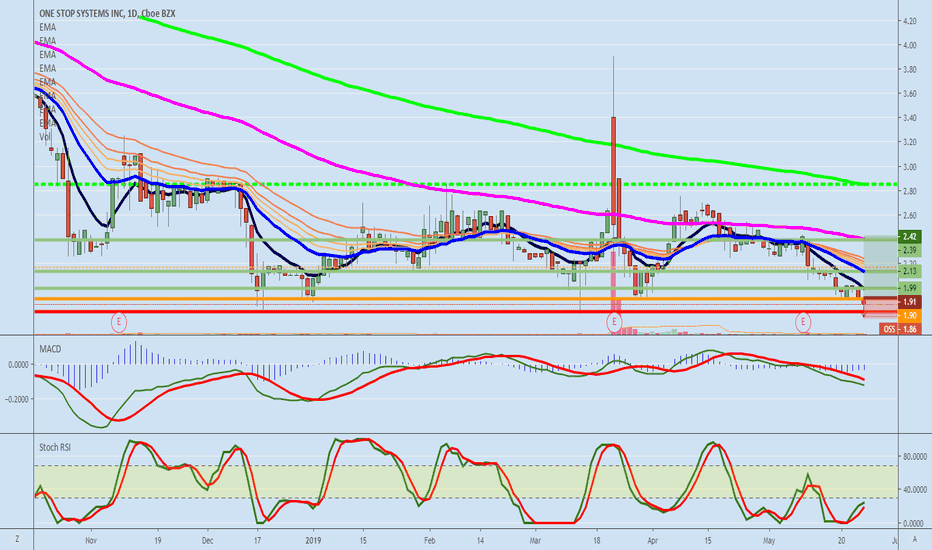Click the OSS 1.86 last price tag
This screenshot has height=550, width=932.
pos(900,329)
